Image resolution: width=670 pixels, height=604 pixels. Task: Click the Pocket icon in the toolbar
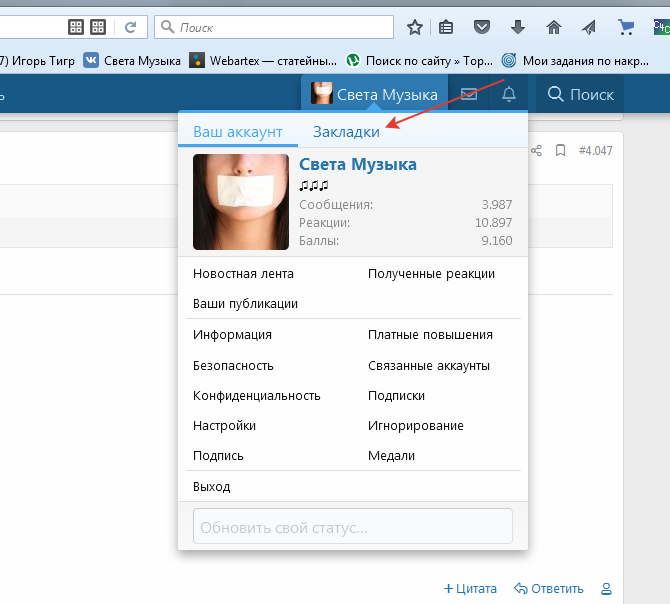pos(482,27)
